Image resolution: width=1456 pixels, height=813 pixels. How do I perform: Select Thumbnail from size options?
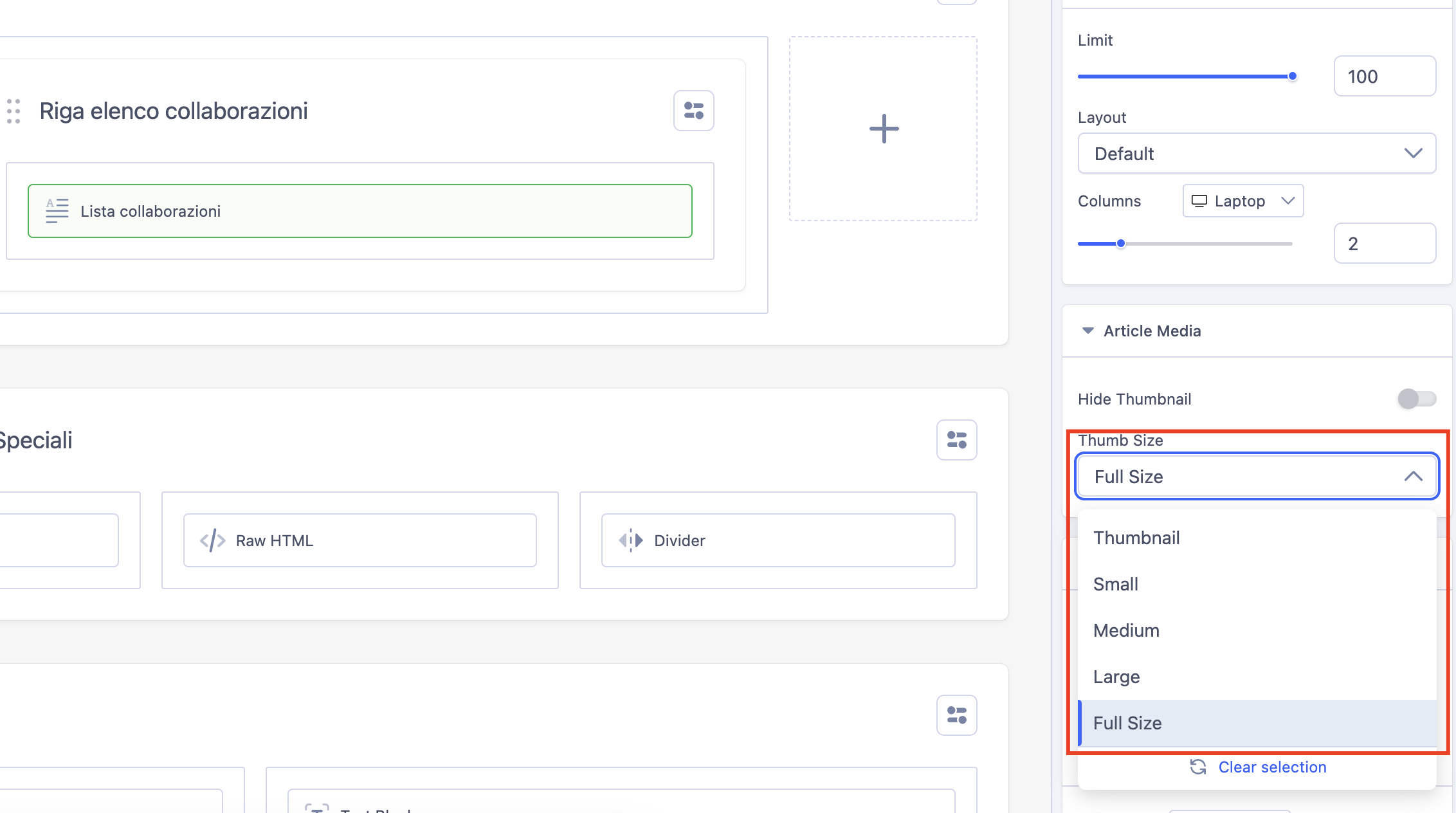[1136, 537]
